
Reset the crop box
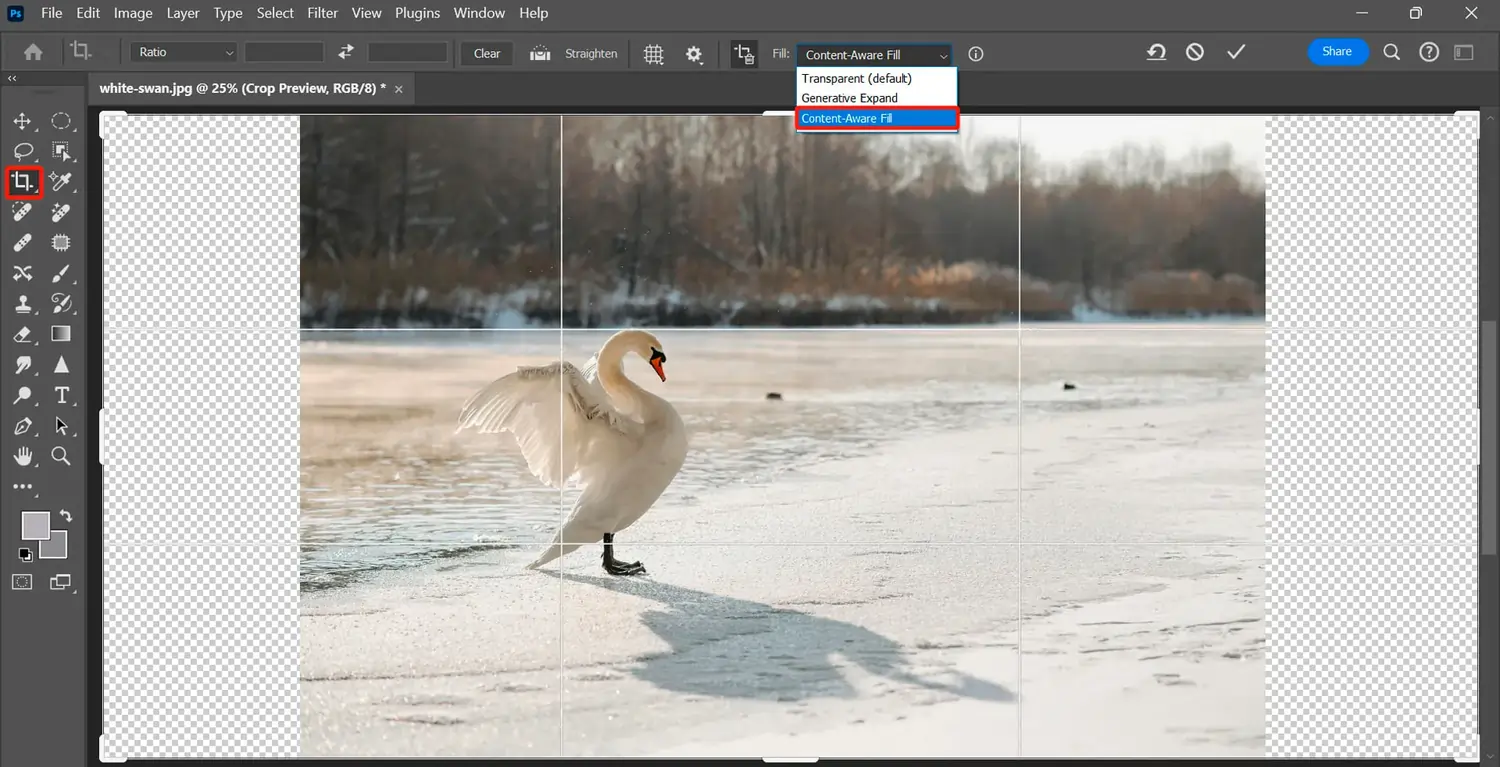[x=1156, y=52]
